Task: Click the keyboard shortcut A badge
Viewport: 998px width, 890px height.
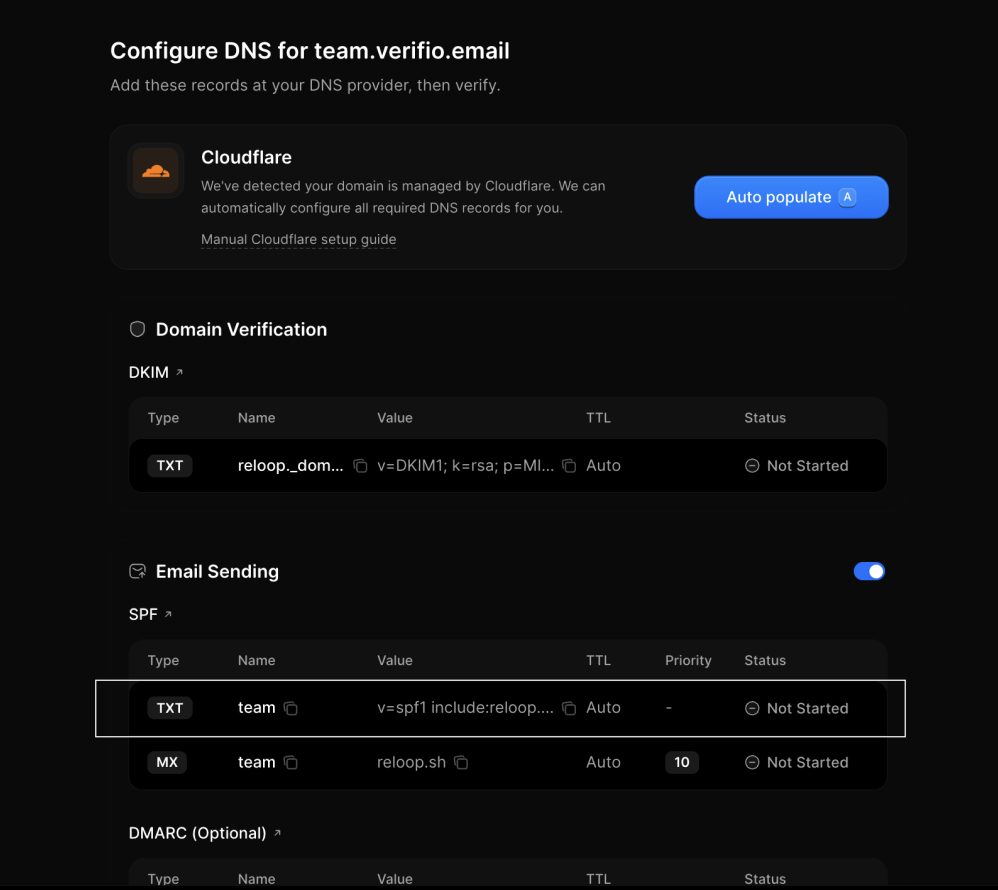Action: 847,197
